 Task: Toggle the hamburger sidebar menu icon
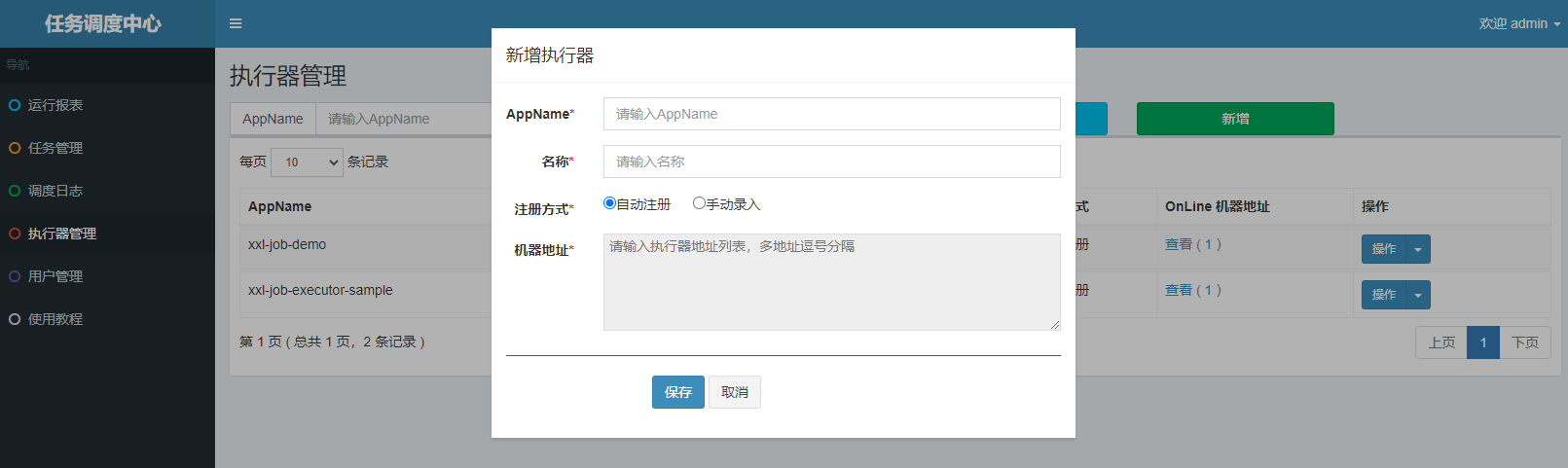click(x=236, y=23)
